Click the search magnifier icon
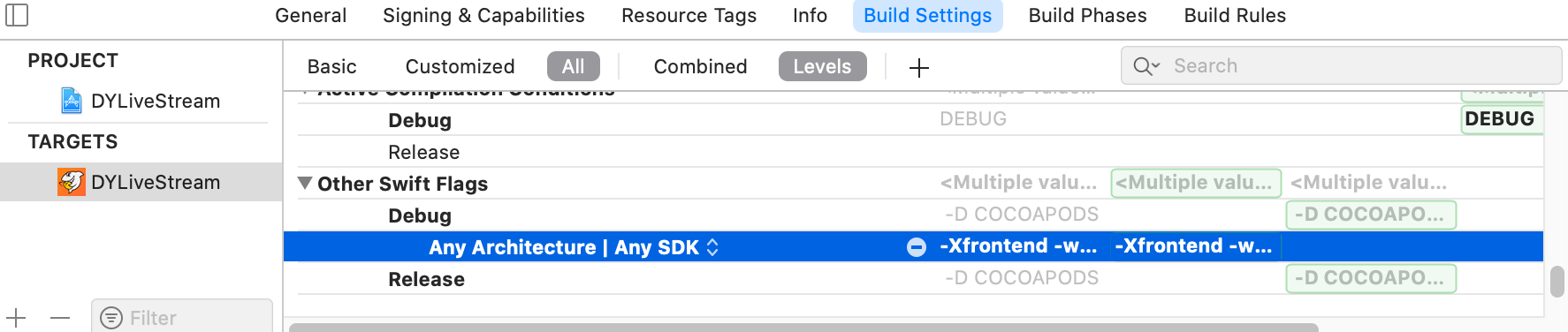 1146,66
